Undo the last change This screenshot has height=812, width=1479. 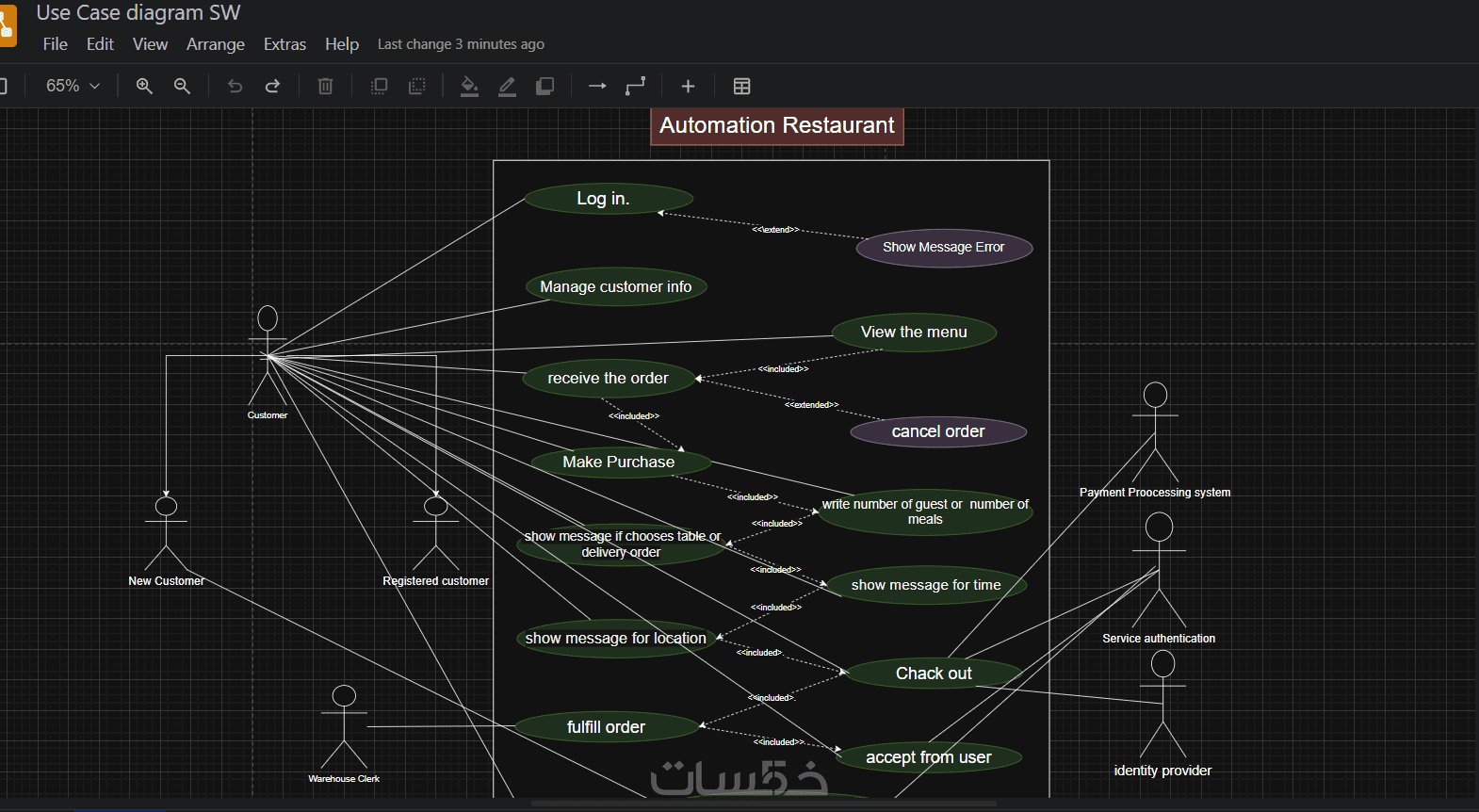235,86
